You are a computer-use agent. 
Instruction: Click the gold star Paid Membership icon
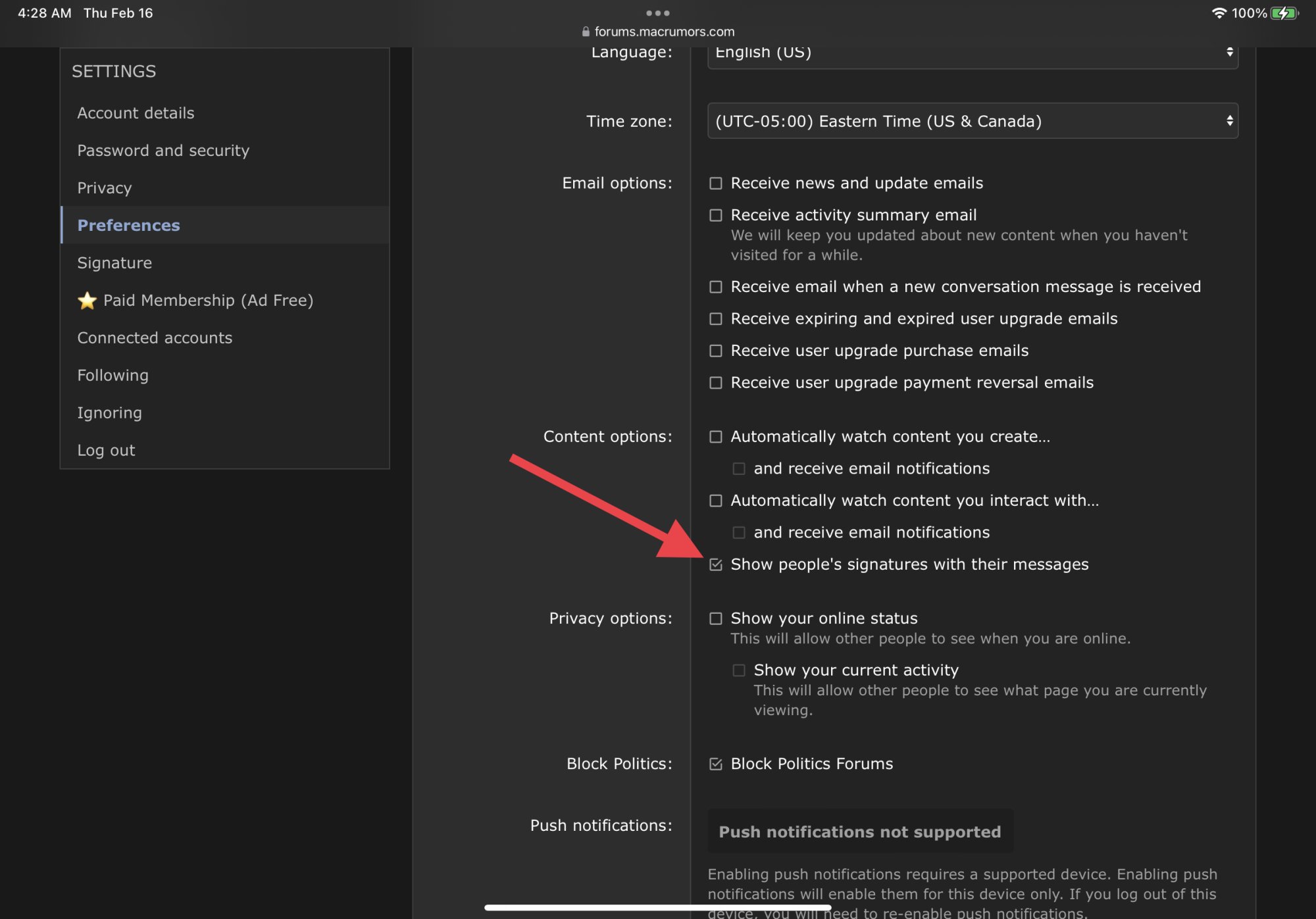[x=87, y=301]
